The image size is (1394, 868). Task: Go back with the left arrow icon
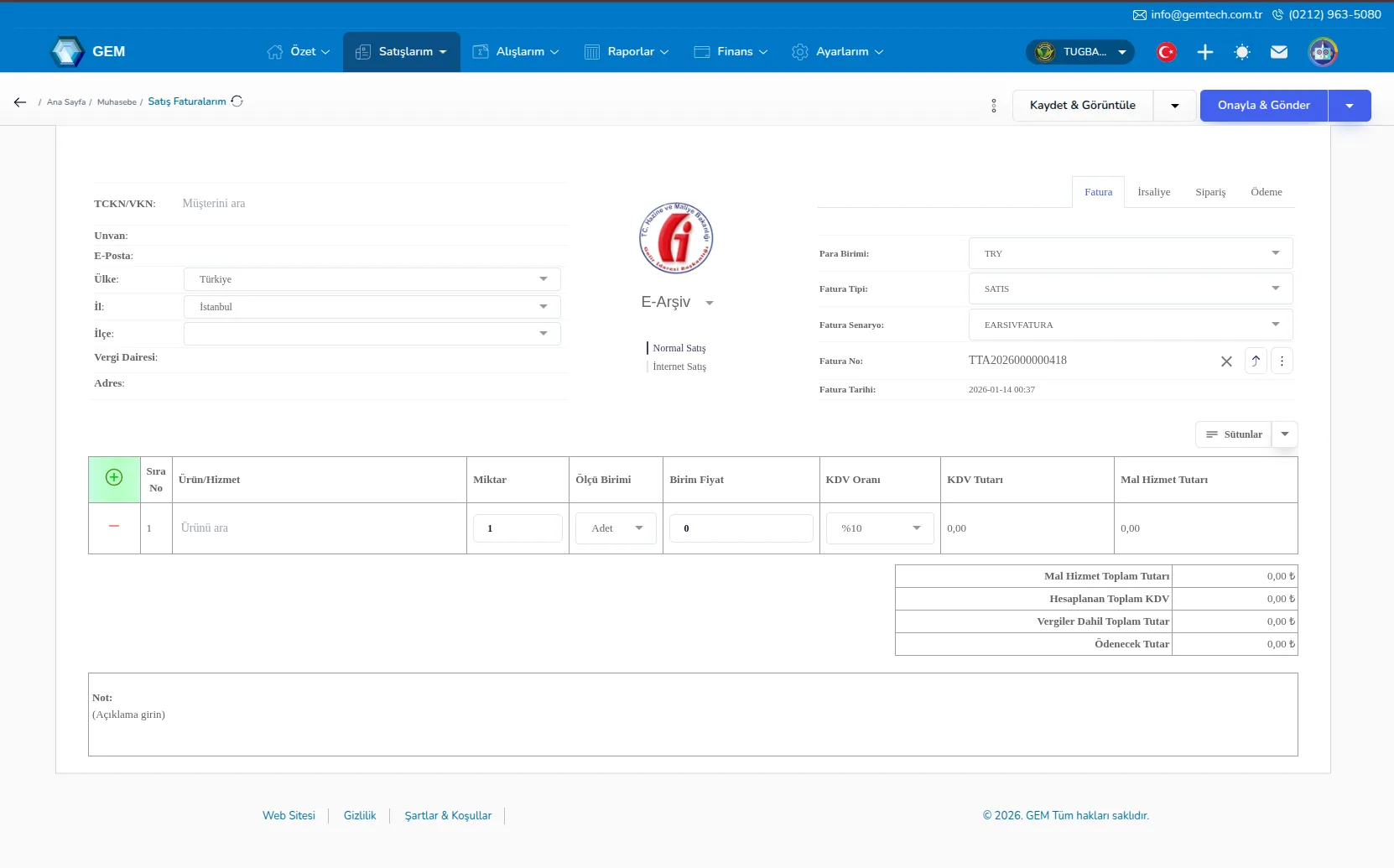20,102
